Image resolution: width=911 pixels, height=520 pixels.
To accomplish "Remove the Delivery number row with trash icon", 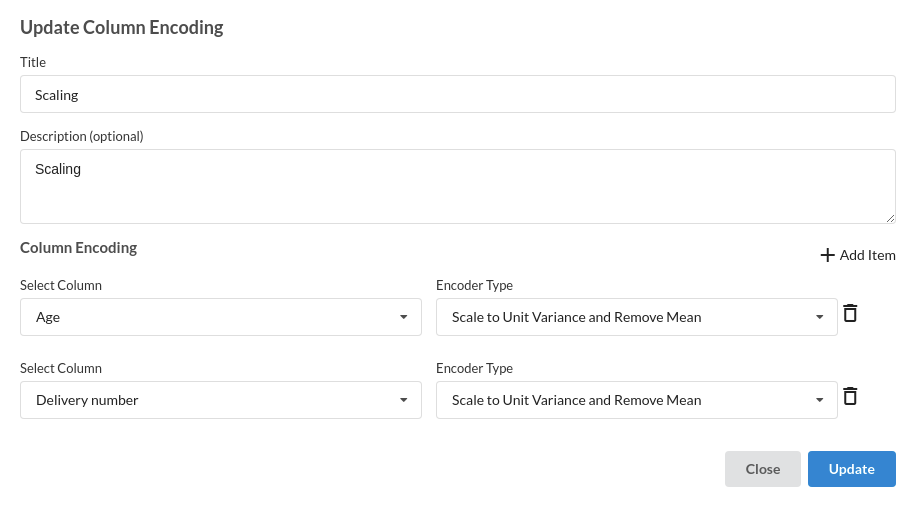I will 850,396.
